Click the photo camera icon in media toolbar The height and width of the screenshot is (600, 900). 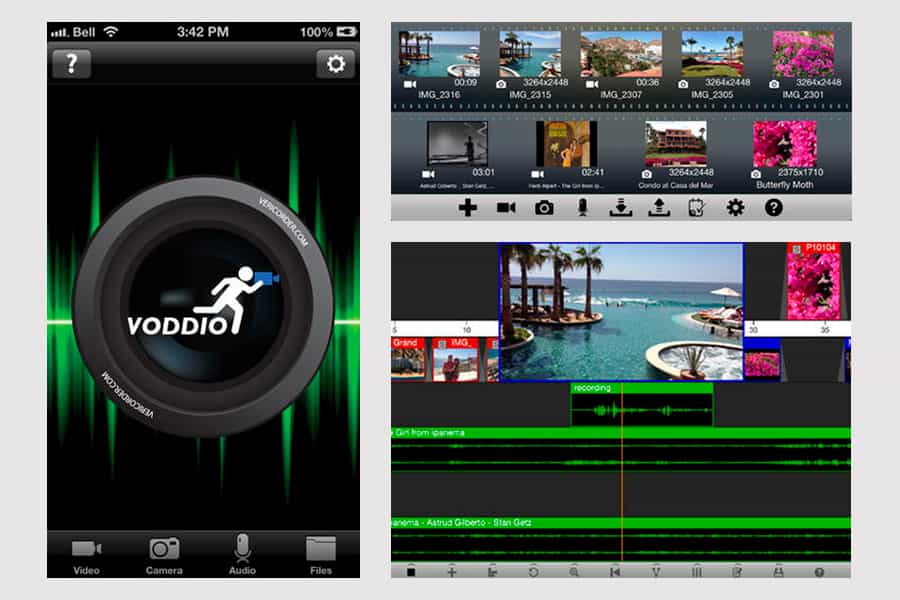[x=544, y=208]
